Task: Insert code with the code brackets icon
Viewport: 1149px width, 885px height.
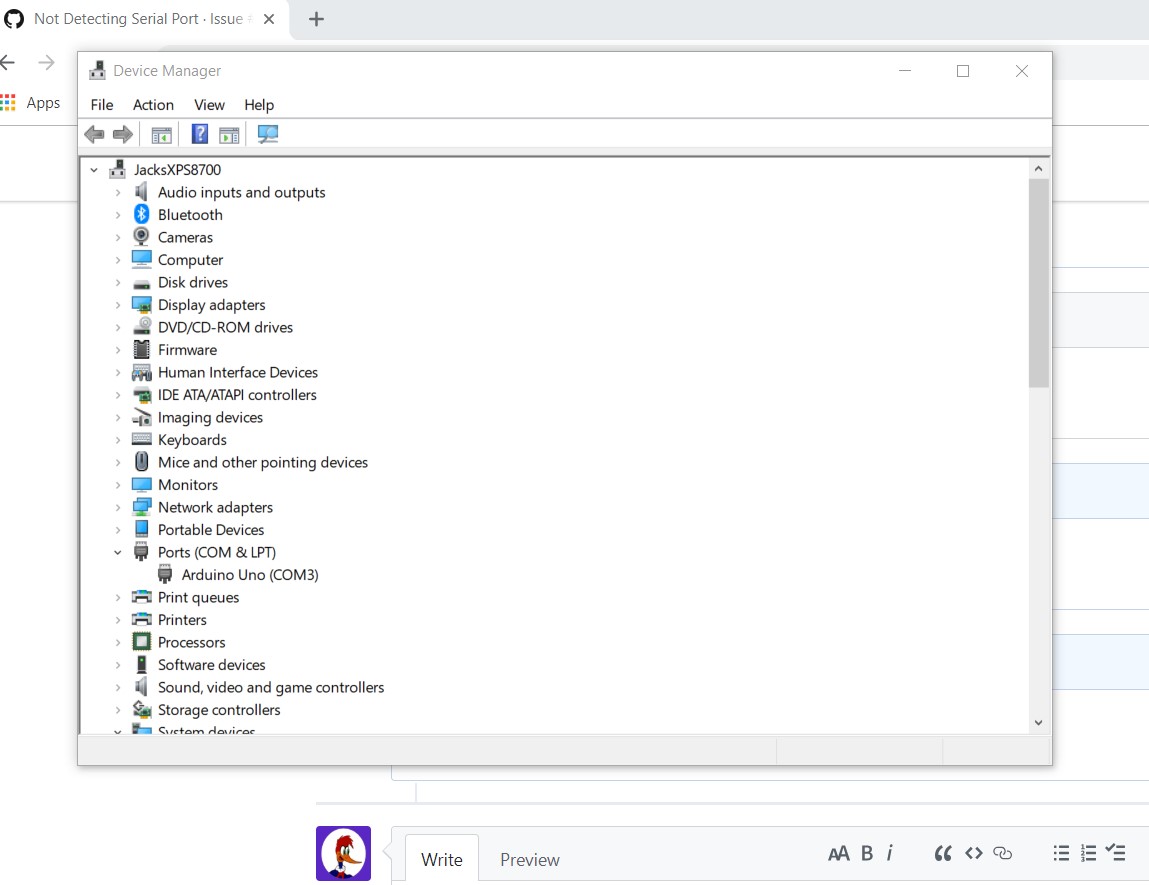Action: click(974, 853)
